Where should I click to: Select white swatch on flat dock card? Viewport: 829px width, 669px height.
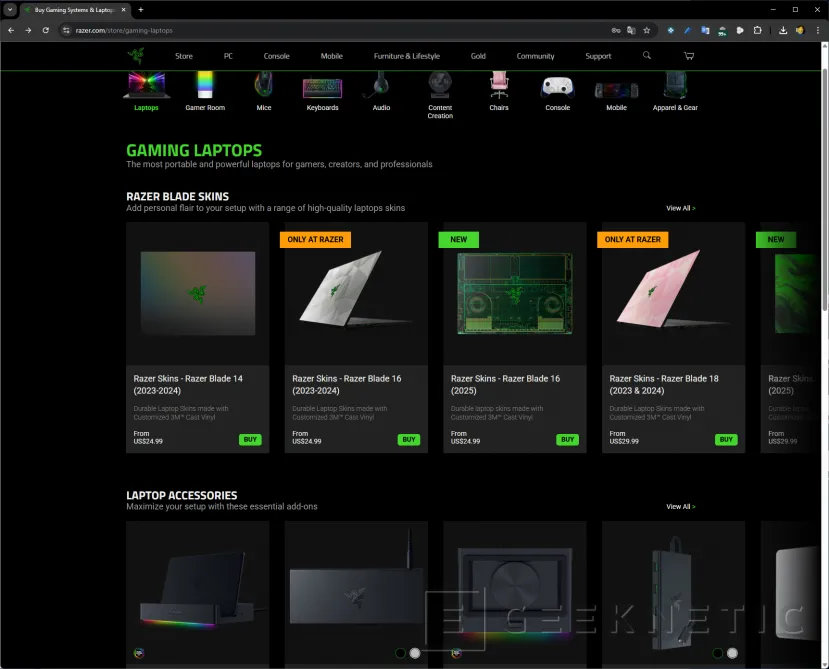(415, 653)
